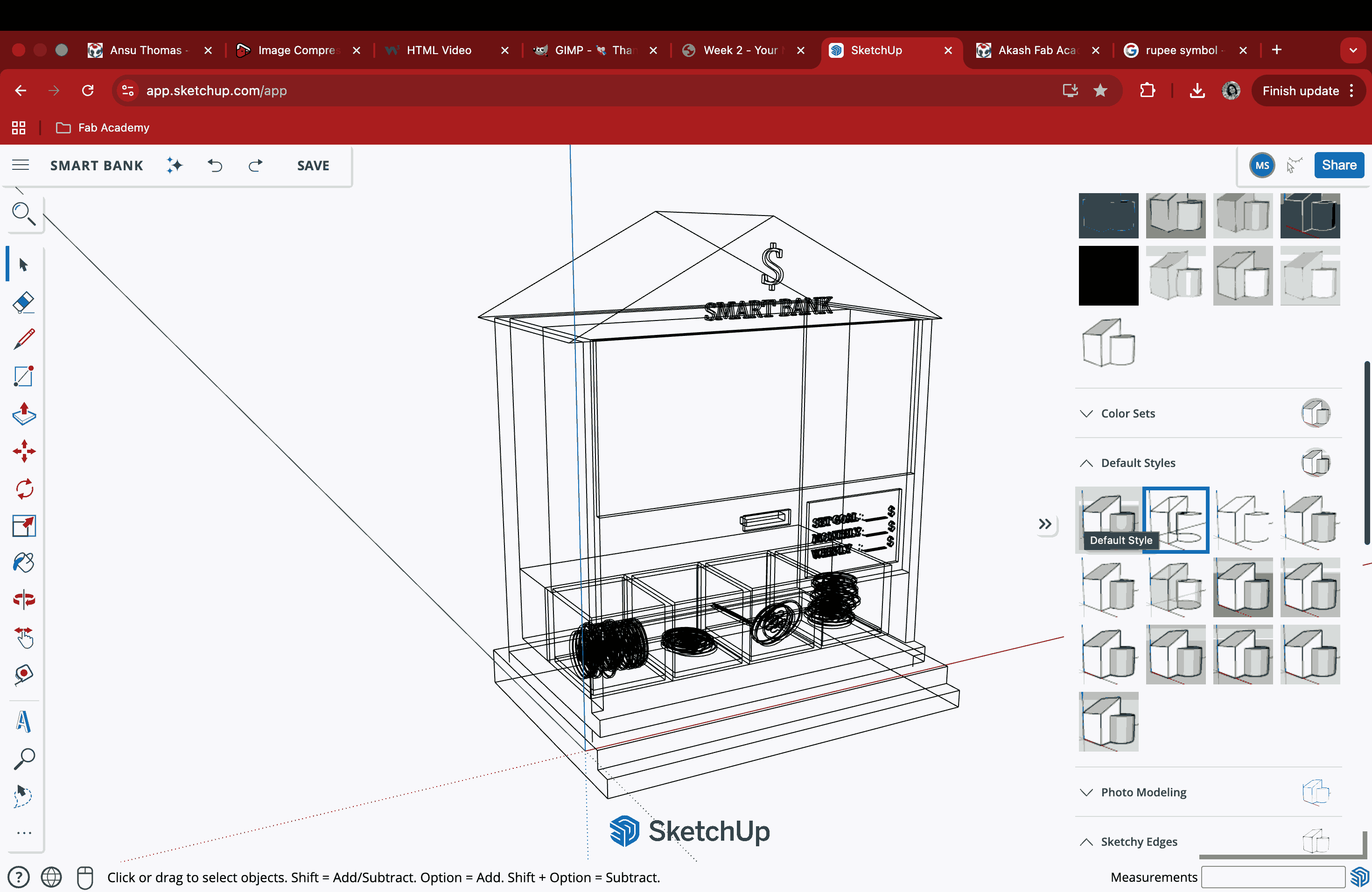This screenshot has height=892, width=1372.
Task: Select the solid black style swatch
Action: [1108, 276]
